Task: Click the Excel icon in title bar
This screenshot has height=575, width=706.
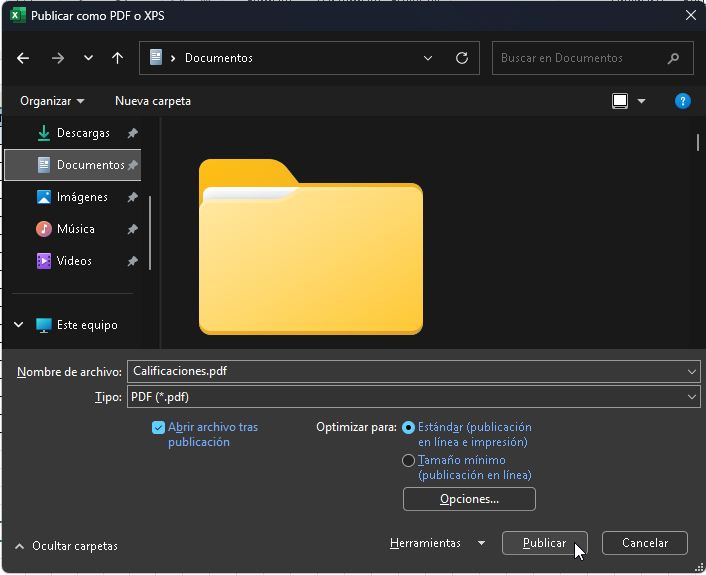Action: pos(18,15)
